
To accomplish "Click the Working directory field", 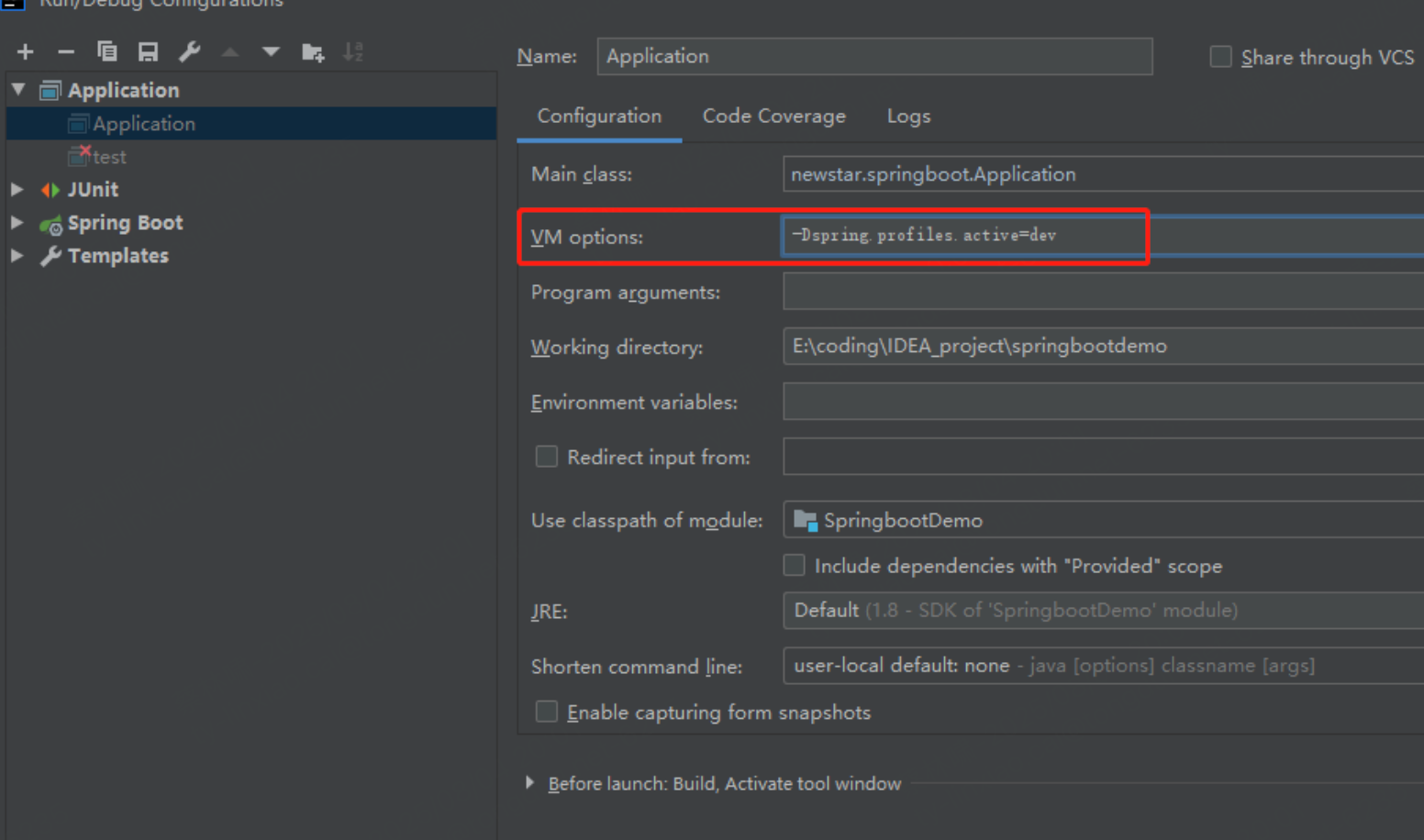I will (1103, 347).
